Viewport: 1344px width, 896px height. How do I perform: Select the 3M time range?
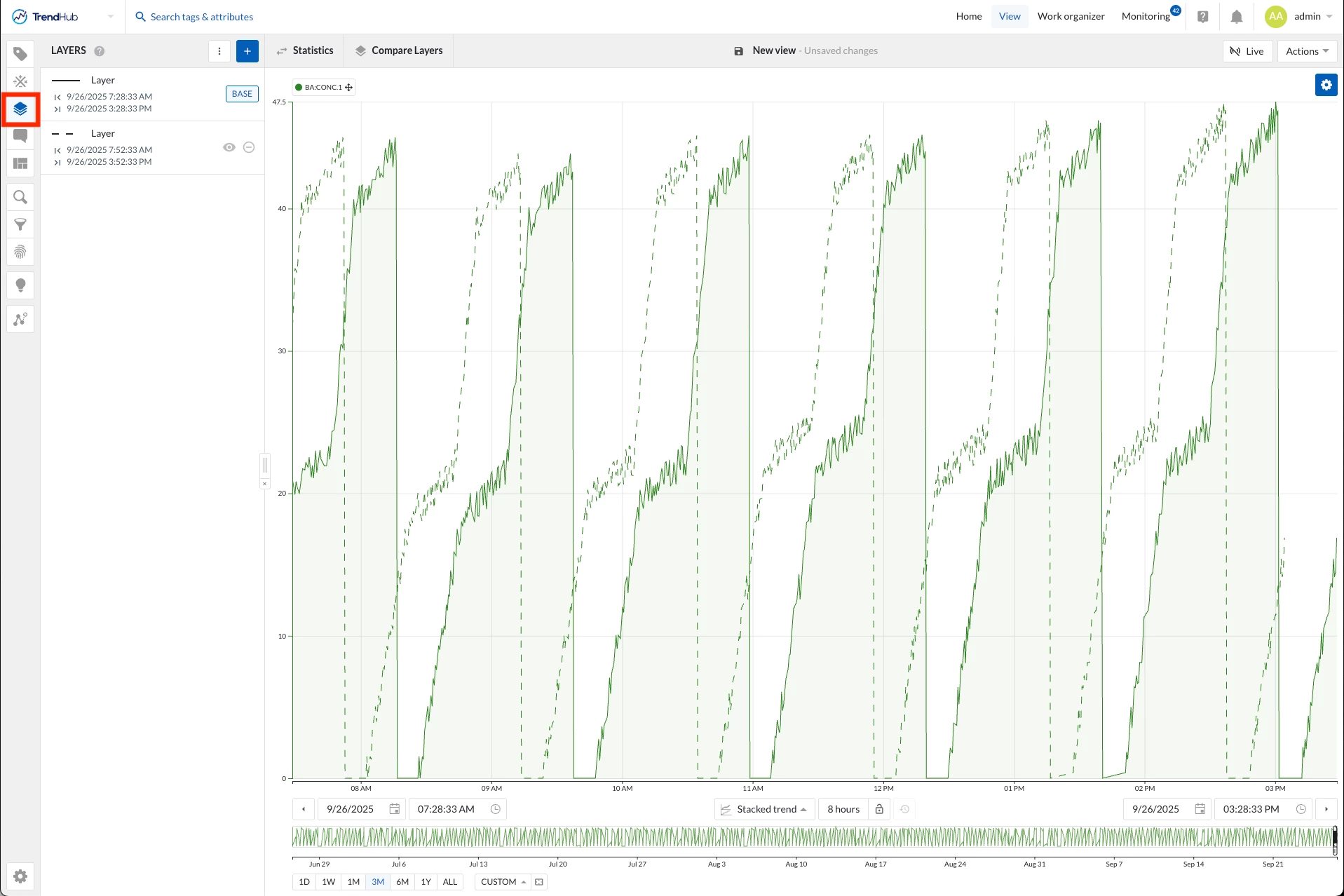(x=378, y=882)
